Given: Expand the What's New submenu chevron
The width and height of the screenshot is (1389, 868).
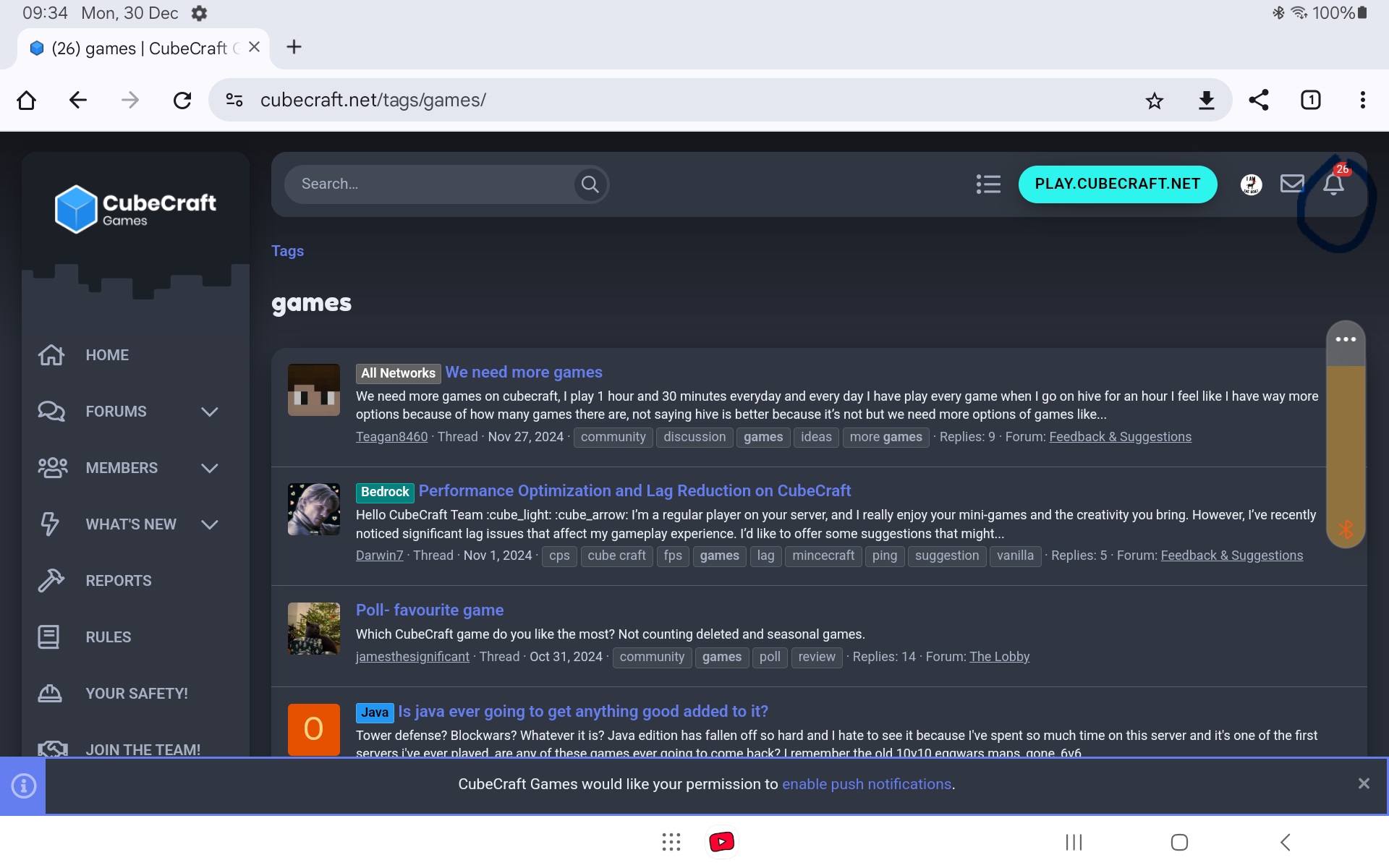Looking at the screenshot, I should point(210,524).
